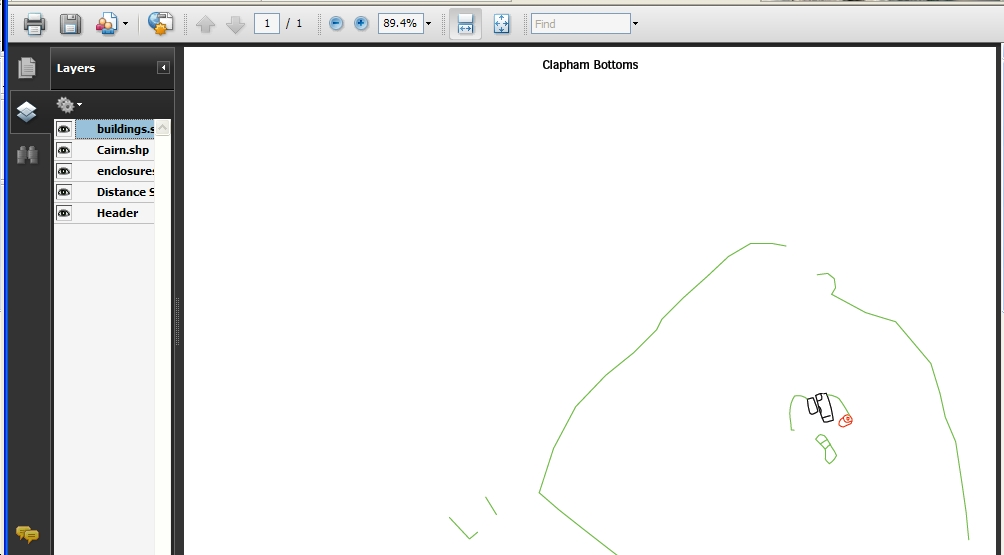Click the zoom in plus button
This screenshot has height=555, width=1004.
361,24
